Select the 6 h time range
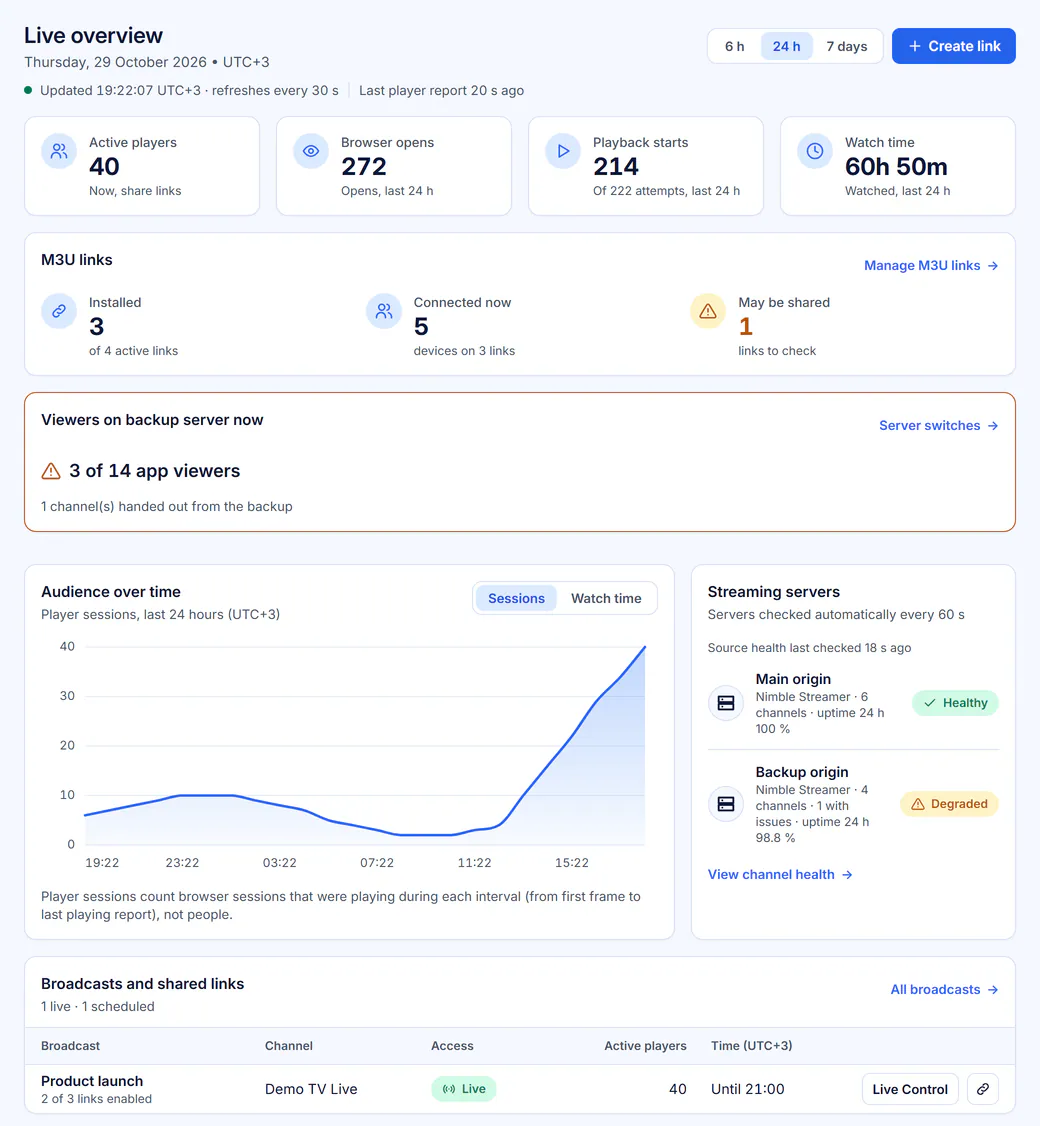This screenshot has height=1126, width=1040. [x=734, y=46]
